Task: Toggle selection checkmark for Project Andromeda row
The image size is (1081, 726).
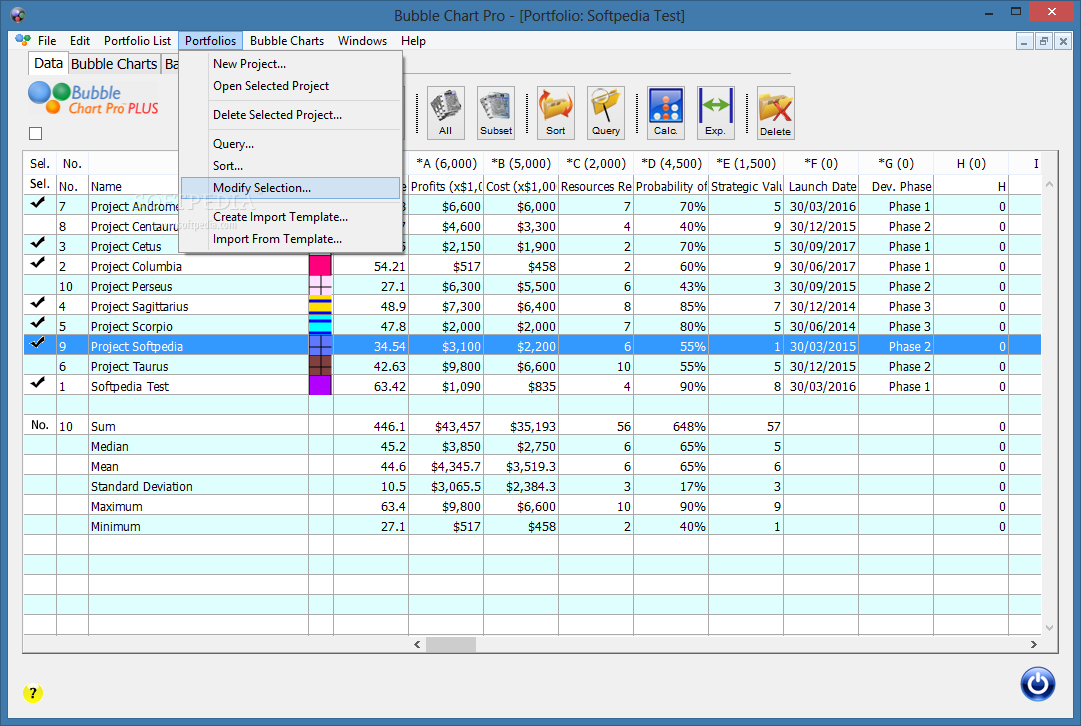Action: [39, 205]
